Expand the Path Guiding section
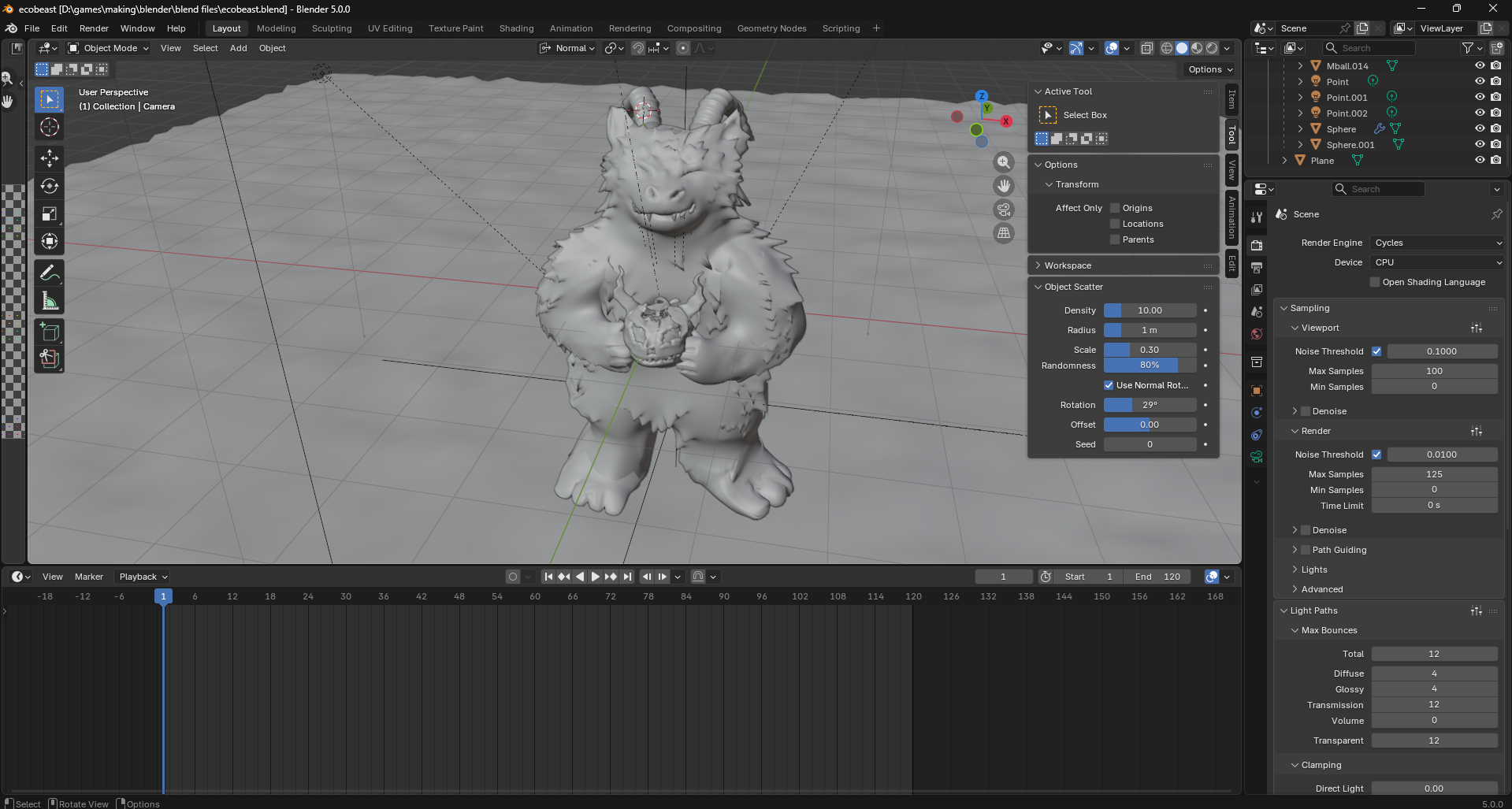1512x809 pixels. [x=1295, y=550]
